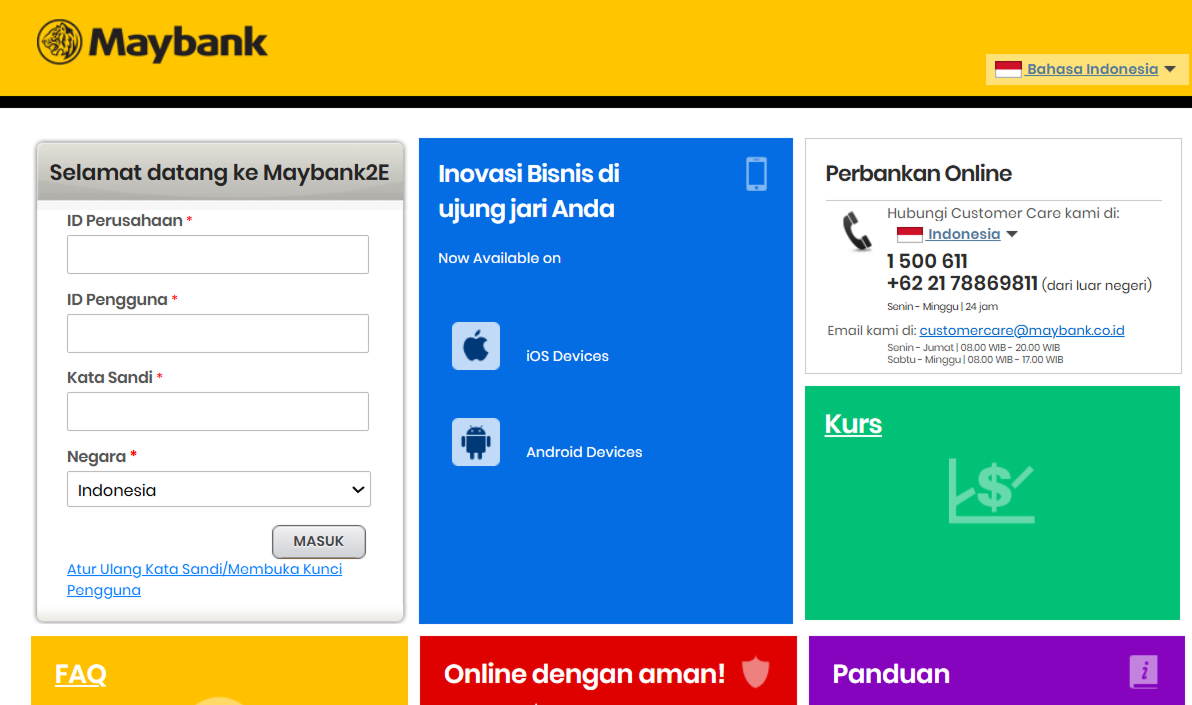Click the Panduan info book icon

click(1143, 672)
